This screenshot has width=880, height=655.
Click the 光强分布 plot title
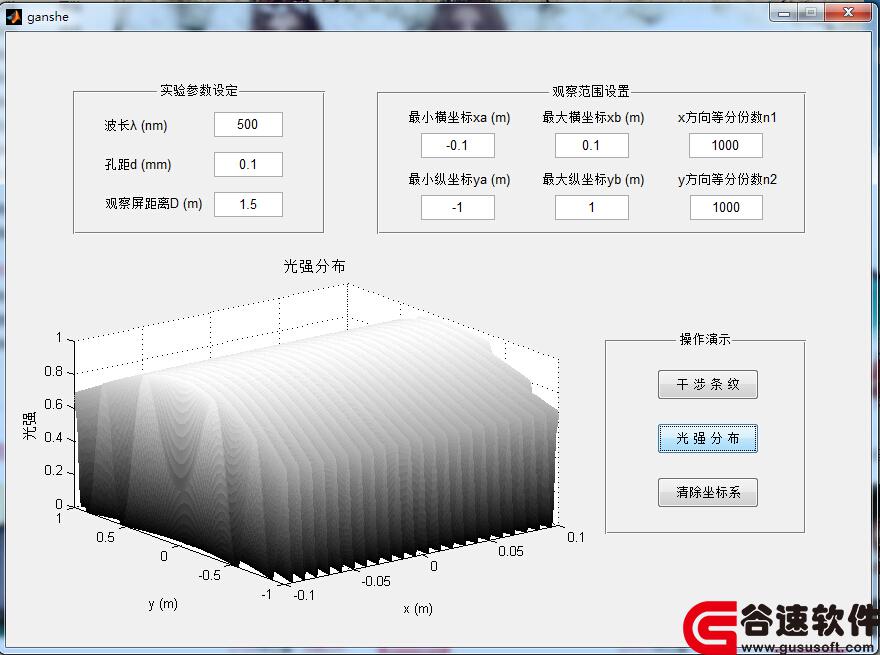pos(314,266)
